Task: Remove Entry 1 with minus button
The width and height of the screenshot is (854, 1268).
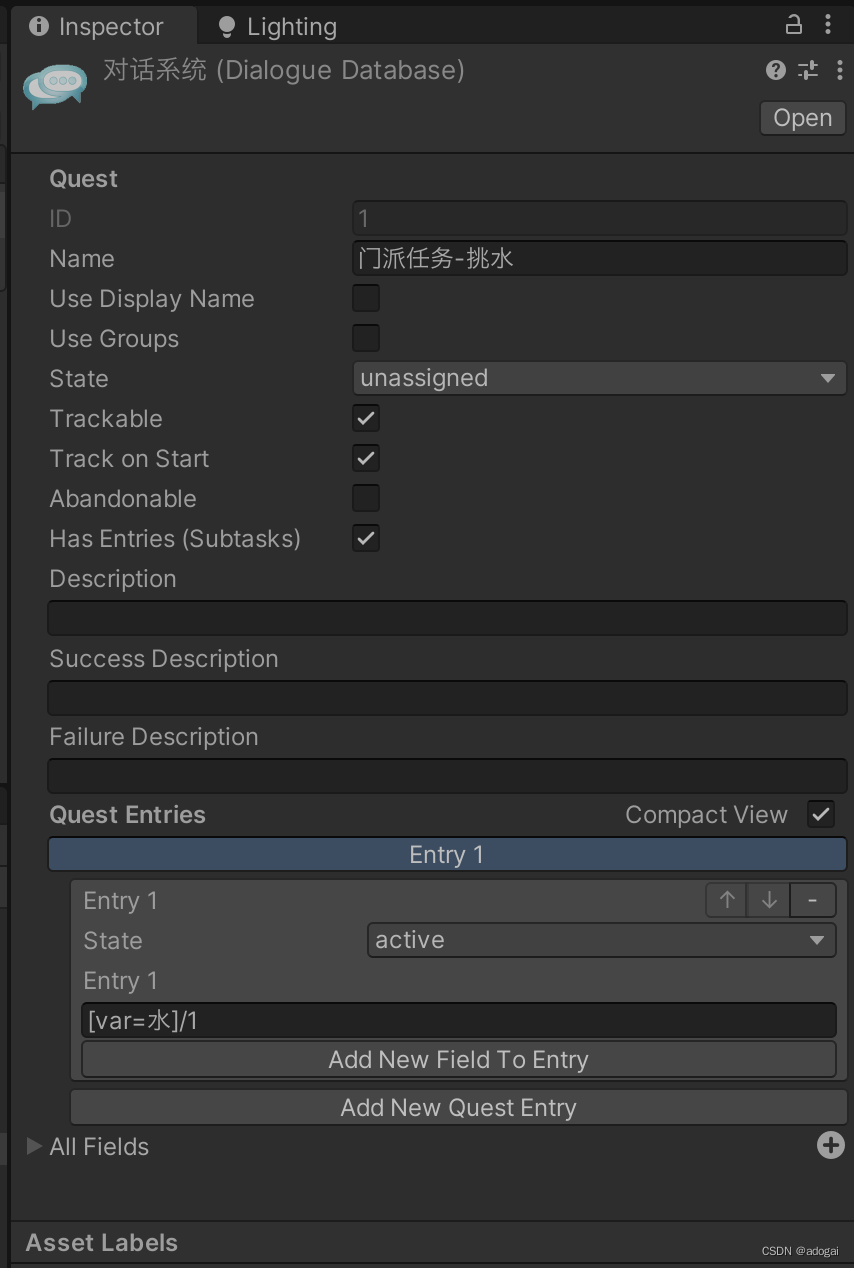Action: pyautogui.click(x=812, y=900)
